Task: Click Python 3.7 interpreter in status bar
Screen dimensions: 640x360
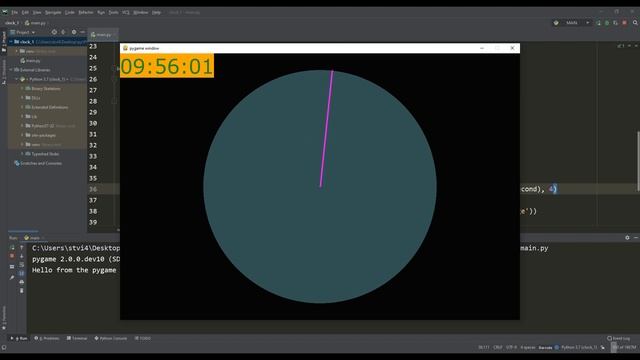Action: pyautogui.click(x=579, y=347)
